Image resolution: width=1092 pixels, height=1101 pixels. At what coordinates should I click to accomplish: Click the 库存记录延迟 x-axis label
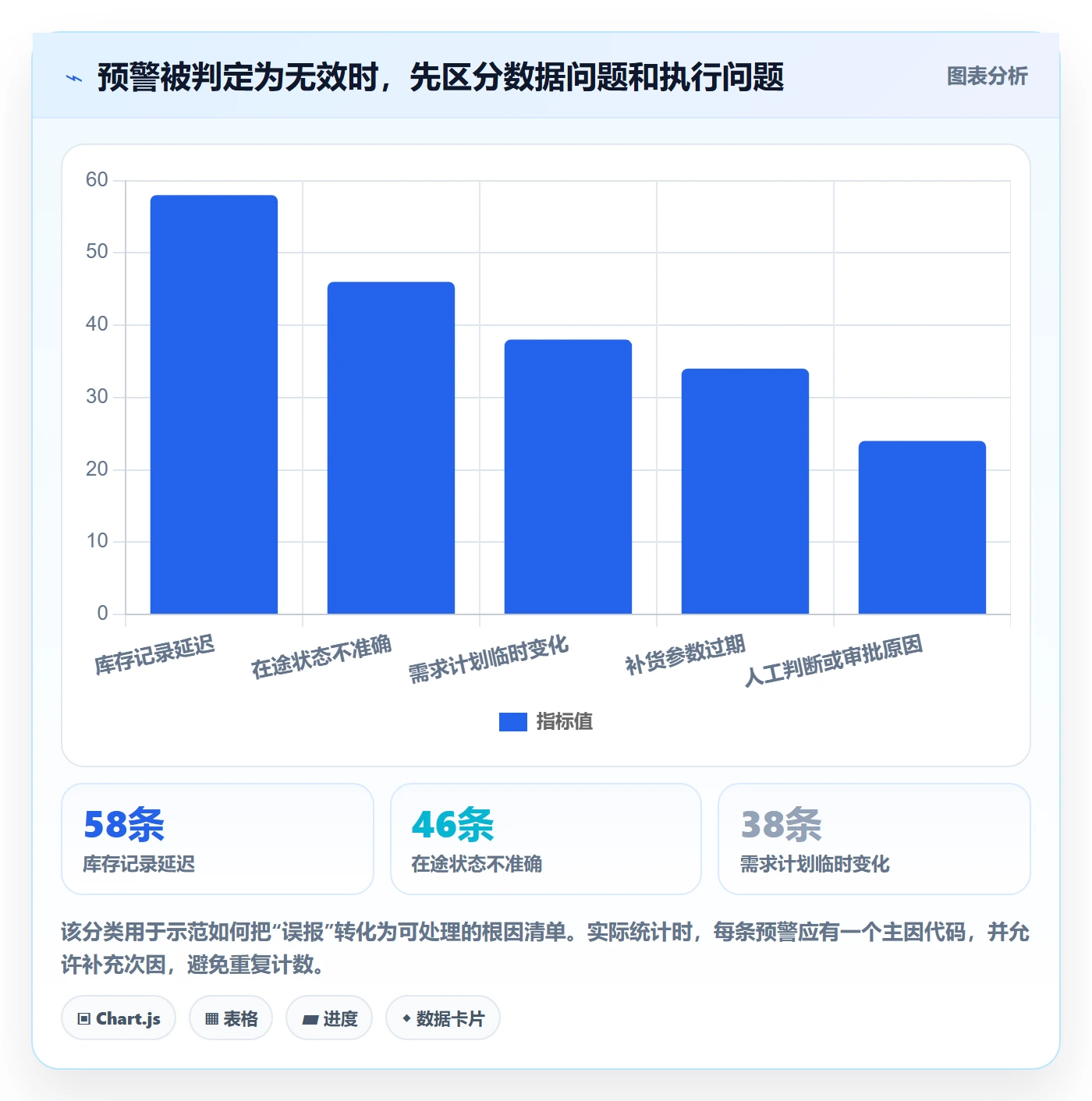tap(154, 655)
